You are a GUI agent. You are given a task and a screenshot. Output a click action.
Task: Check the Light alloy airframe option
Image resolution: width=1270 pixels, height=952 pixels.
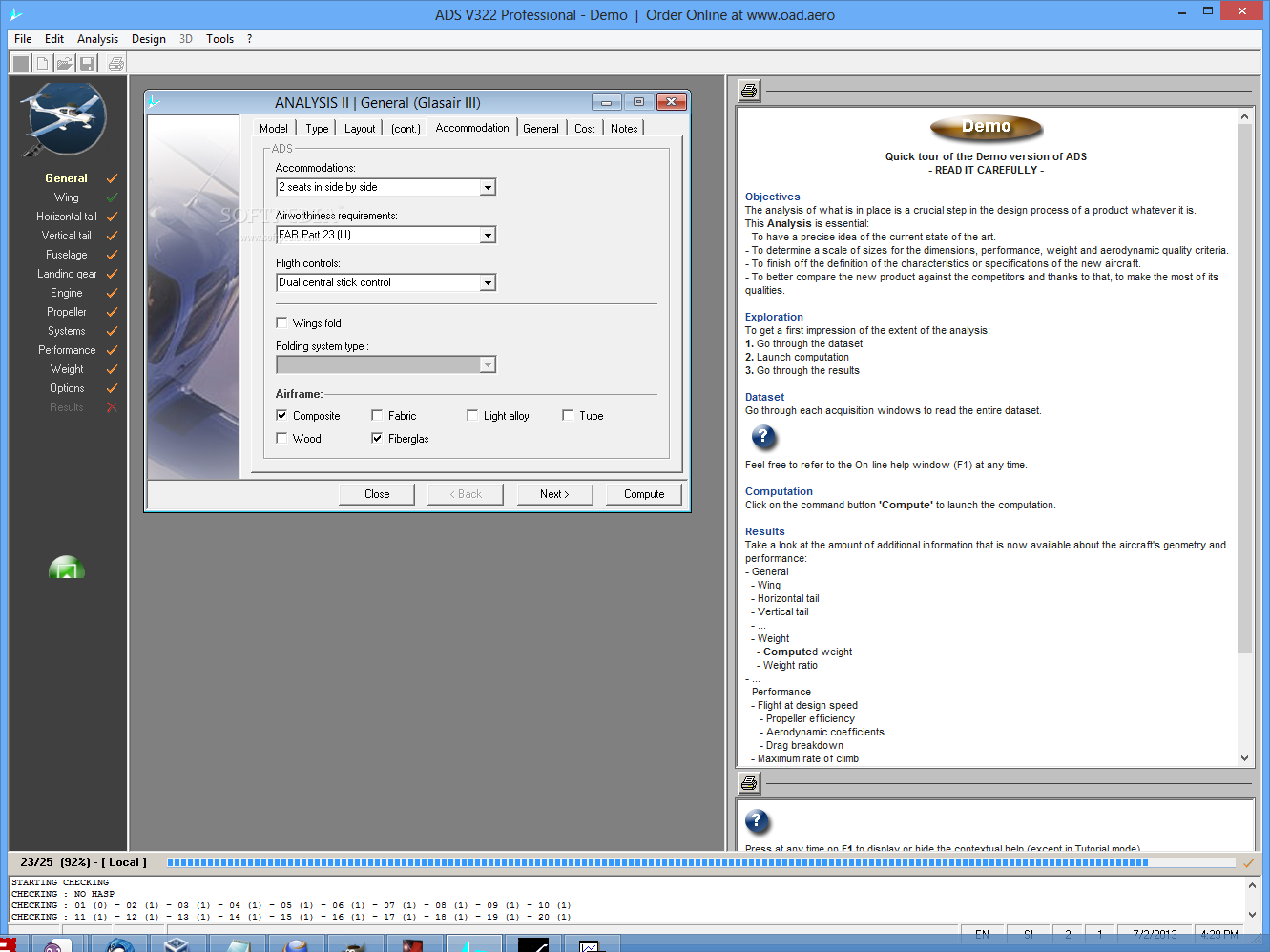point(472,415)
